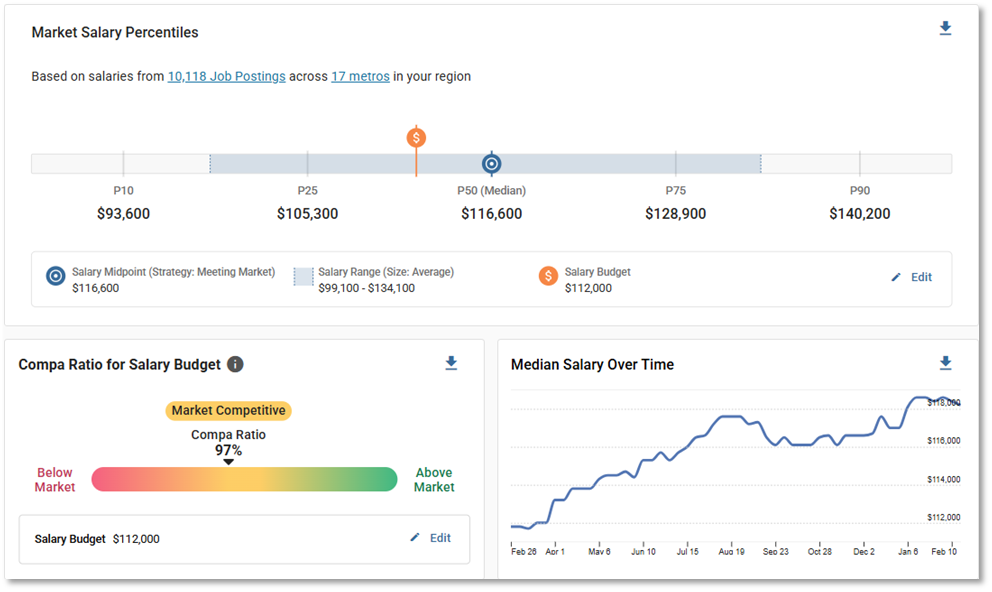Click the P10 tick mark on the percentile bar
Image resolution: width=992 pixels, height=592 pixels.
[123, 162]
